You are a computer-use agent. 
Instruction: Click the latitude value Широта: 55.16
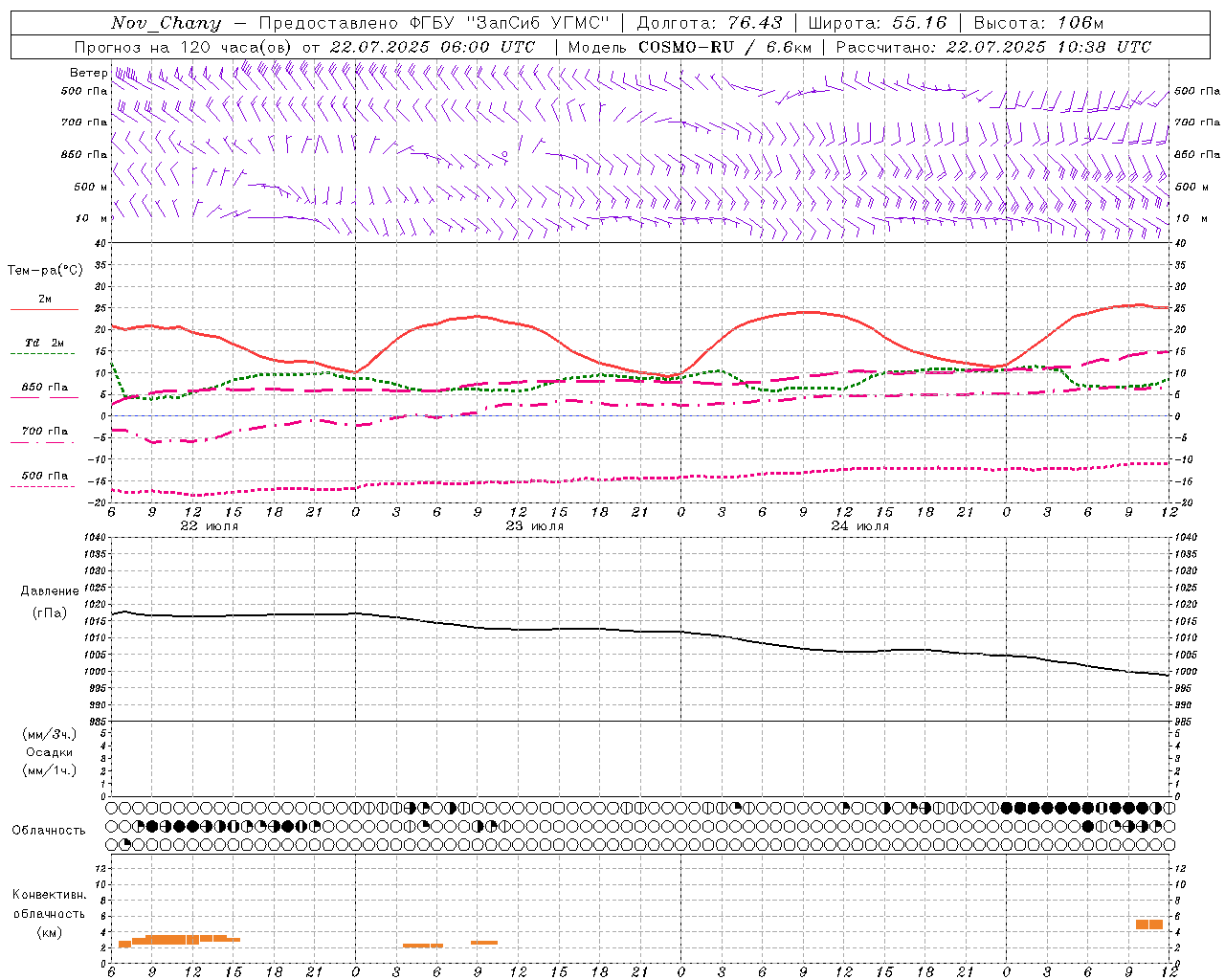click(878, 23)
